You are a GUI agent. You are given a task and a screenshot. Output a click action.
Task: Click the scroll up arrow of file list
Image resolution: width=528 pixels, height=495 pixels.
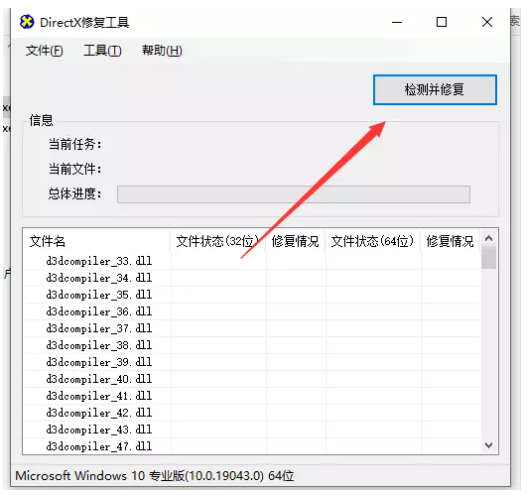click(489, 239)
